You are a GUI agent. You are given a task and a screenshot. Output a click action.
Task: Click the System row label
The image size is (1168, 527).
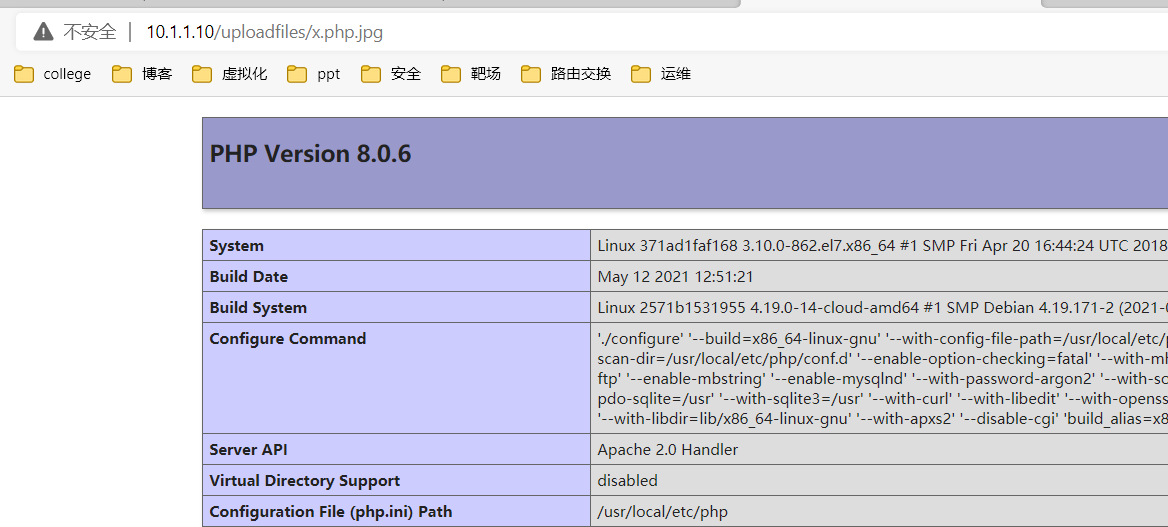coord(237,245)
